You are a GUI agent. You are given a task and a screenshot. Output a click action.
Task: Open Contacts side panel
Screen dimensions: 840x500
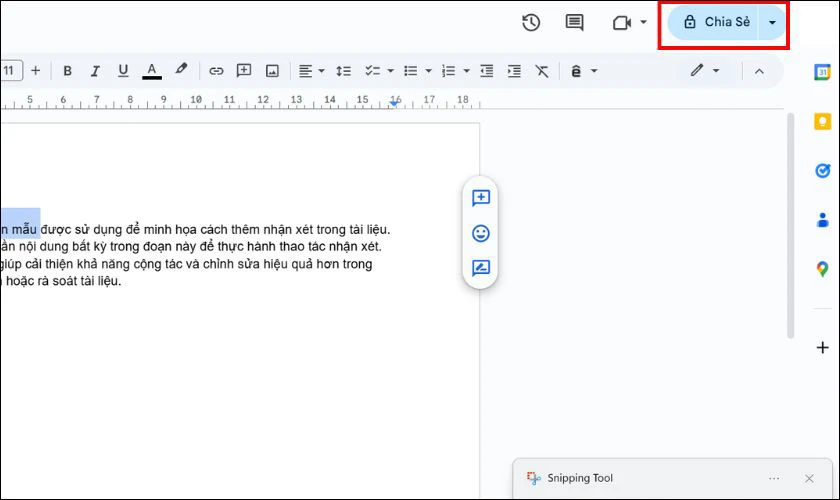pos(822,220)
